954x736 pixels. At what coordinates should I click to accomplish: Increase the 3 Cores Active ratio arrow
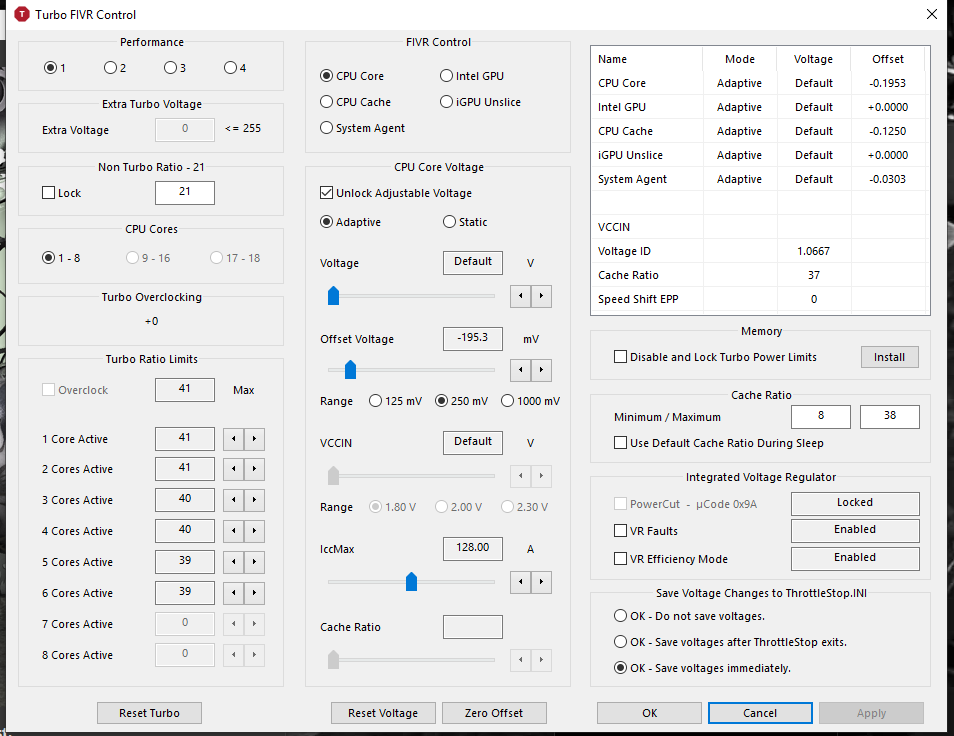254,500
